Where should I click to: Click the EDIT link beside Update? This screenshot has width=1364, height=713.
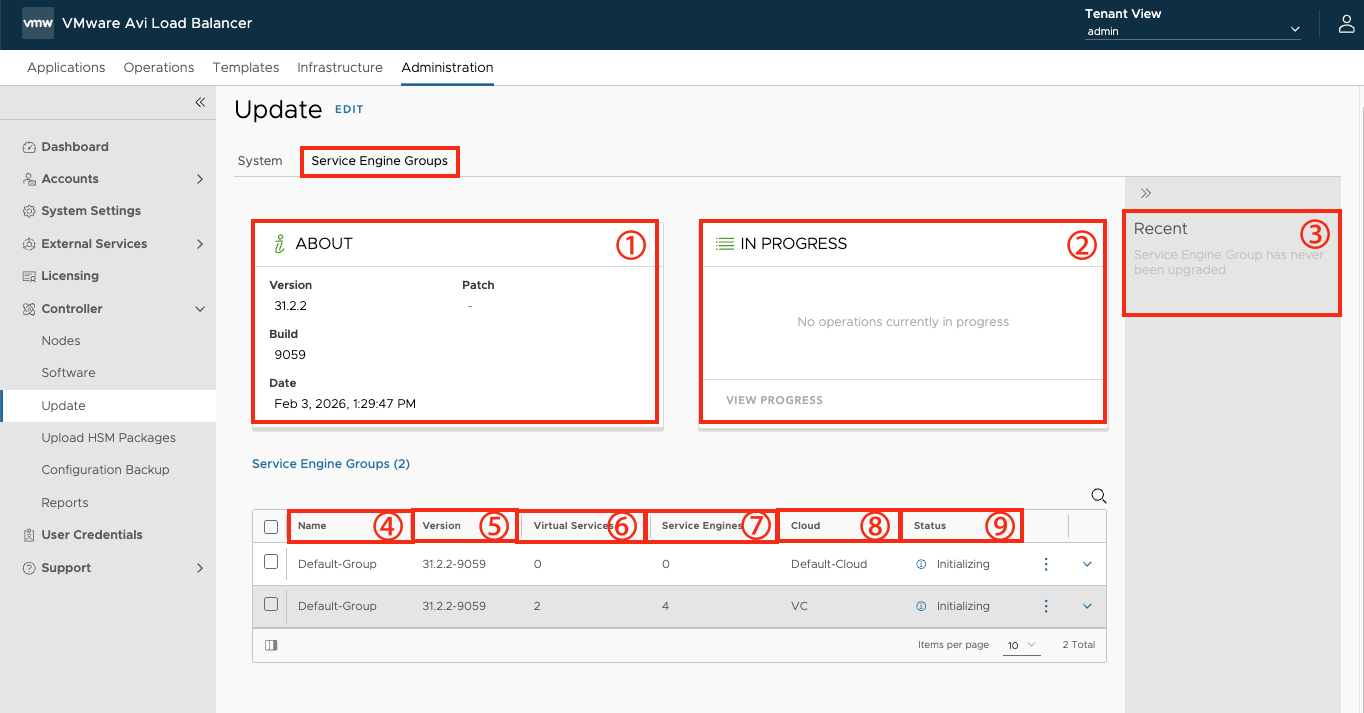349,110
